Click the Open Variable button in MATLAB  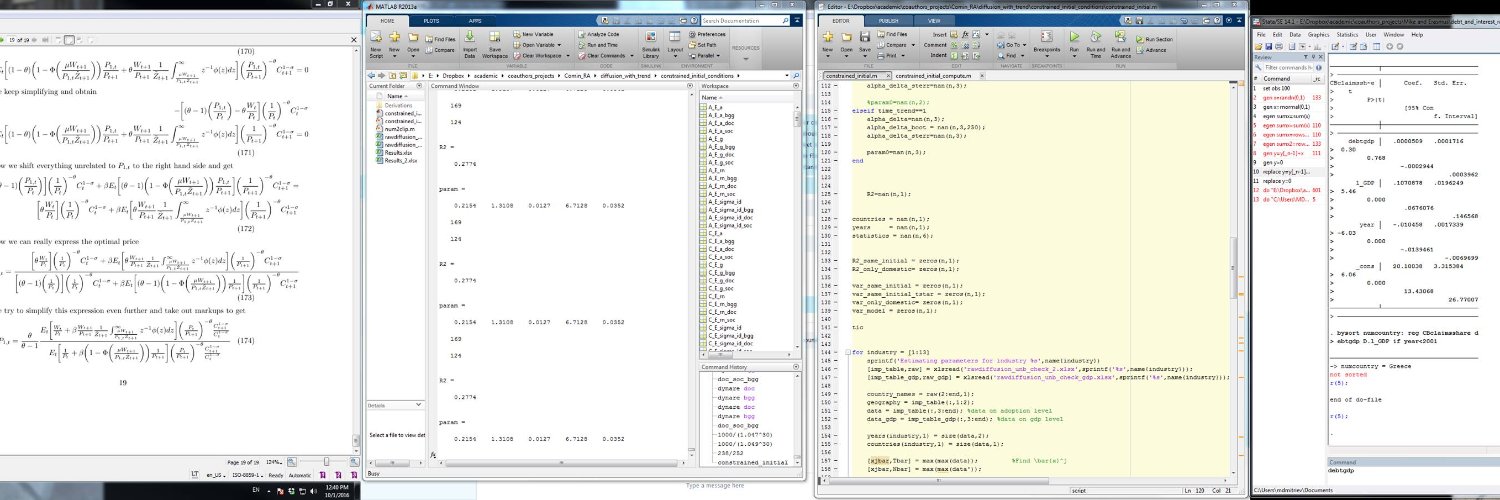[x=535, y=44]
